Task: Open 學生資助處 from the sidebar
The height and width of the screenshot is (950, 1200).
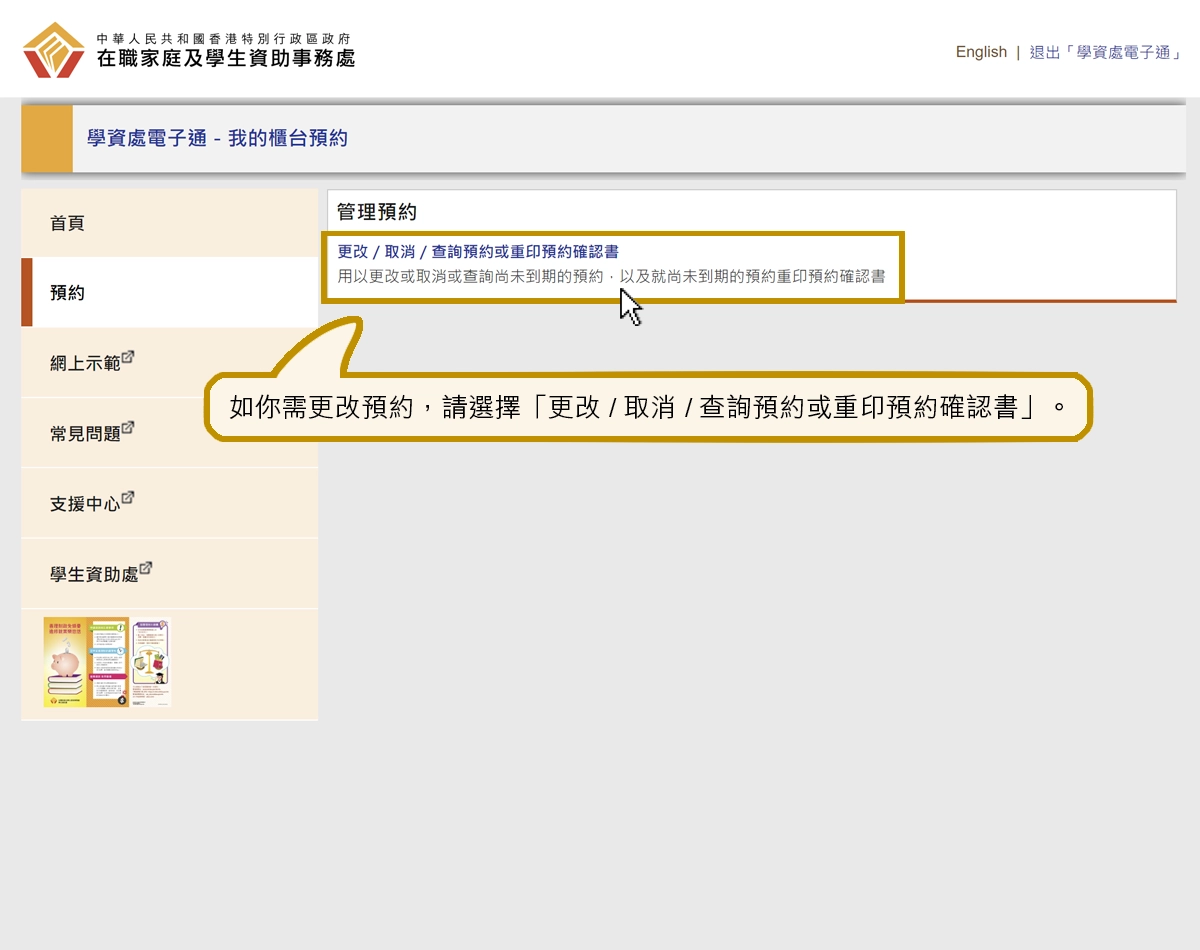Action: 93,572
